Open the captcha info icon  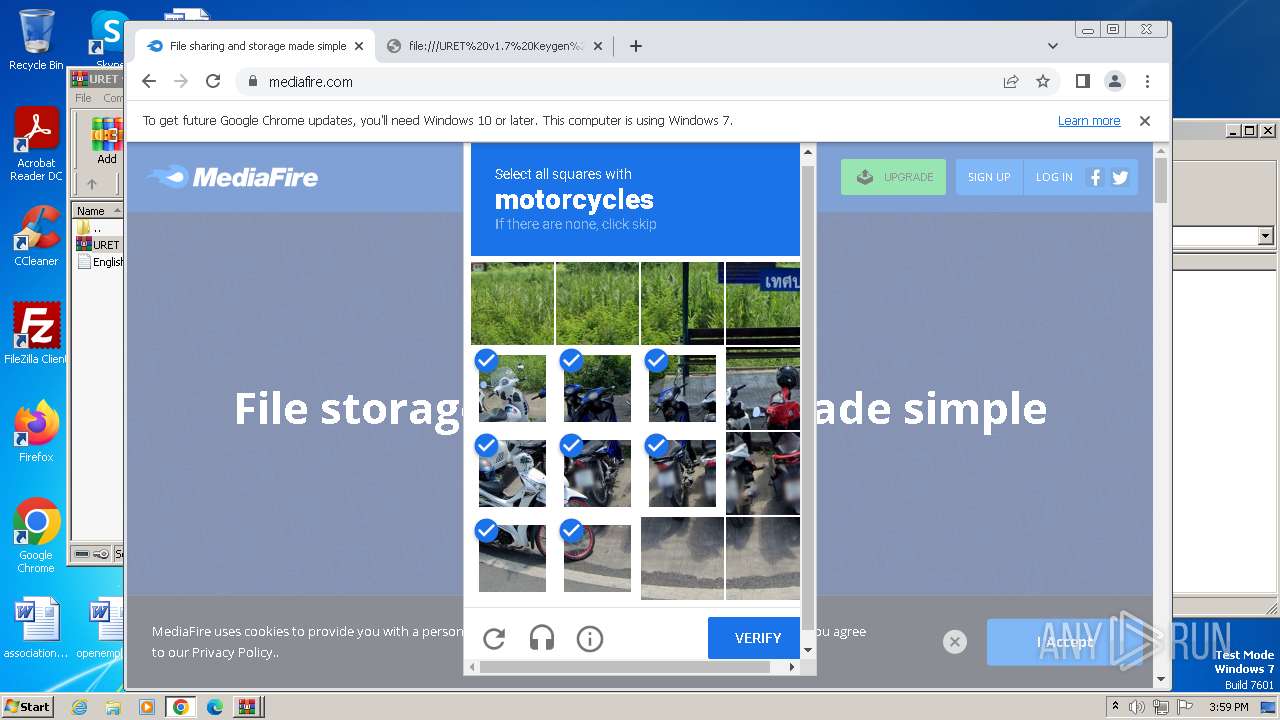pos(590,638)
